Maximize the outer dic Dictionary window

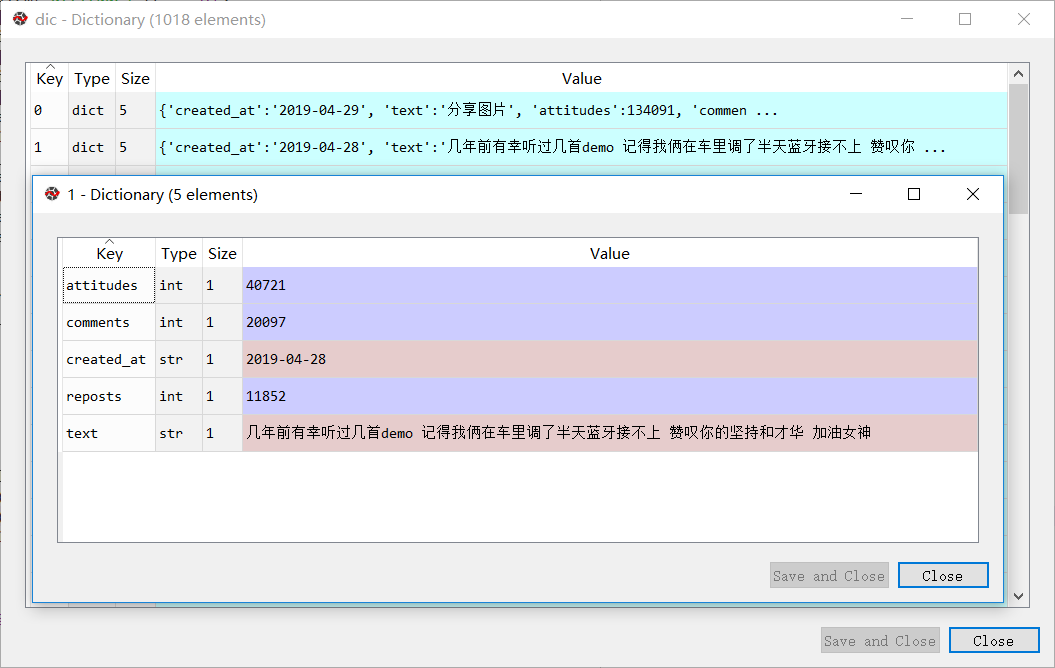965,19
